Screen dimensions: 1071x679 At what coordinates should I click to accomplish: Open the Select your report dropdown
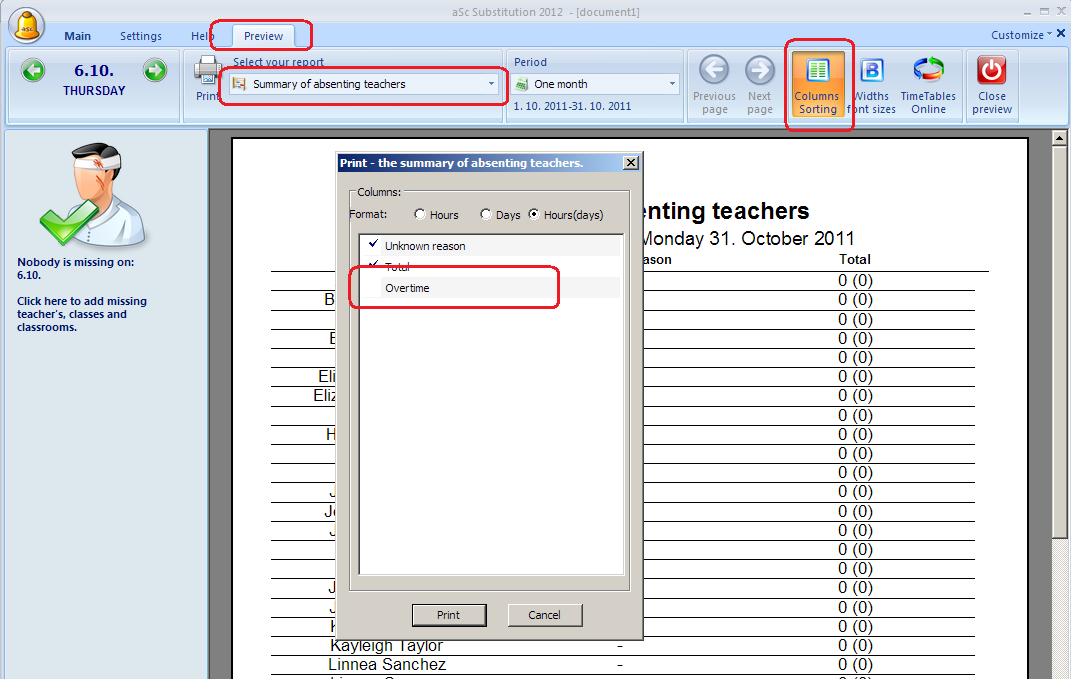pos(363,84)
